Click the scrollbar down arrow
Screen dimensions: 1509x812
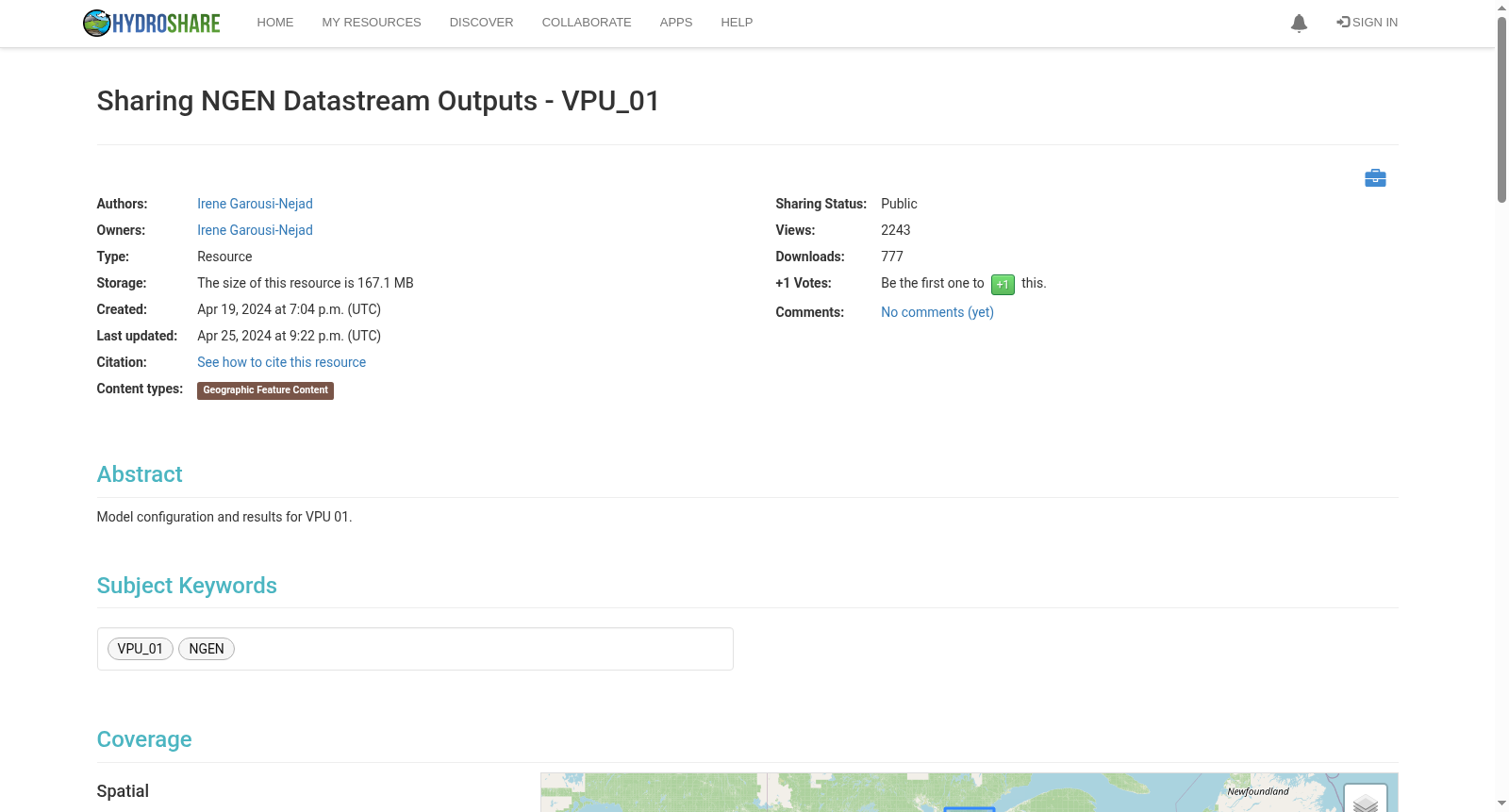[x=1501, y=804]
